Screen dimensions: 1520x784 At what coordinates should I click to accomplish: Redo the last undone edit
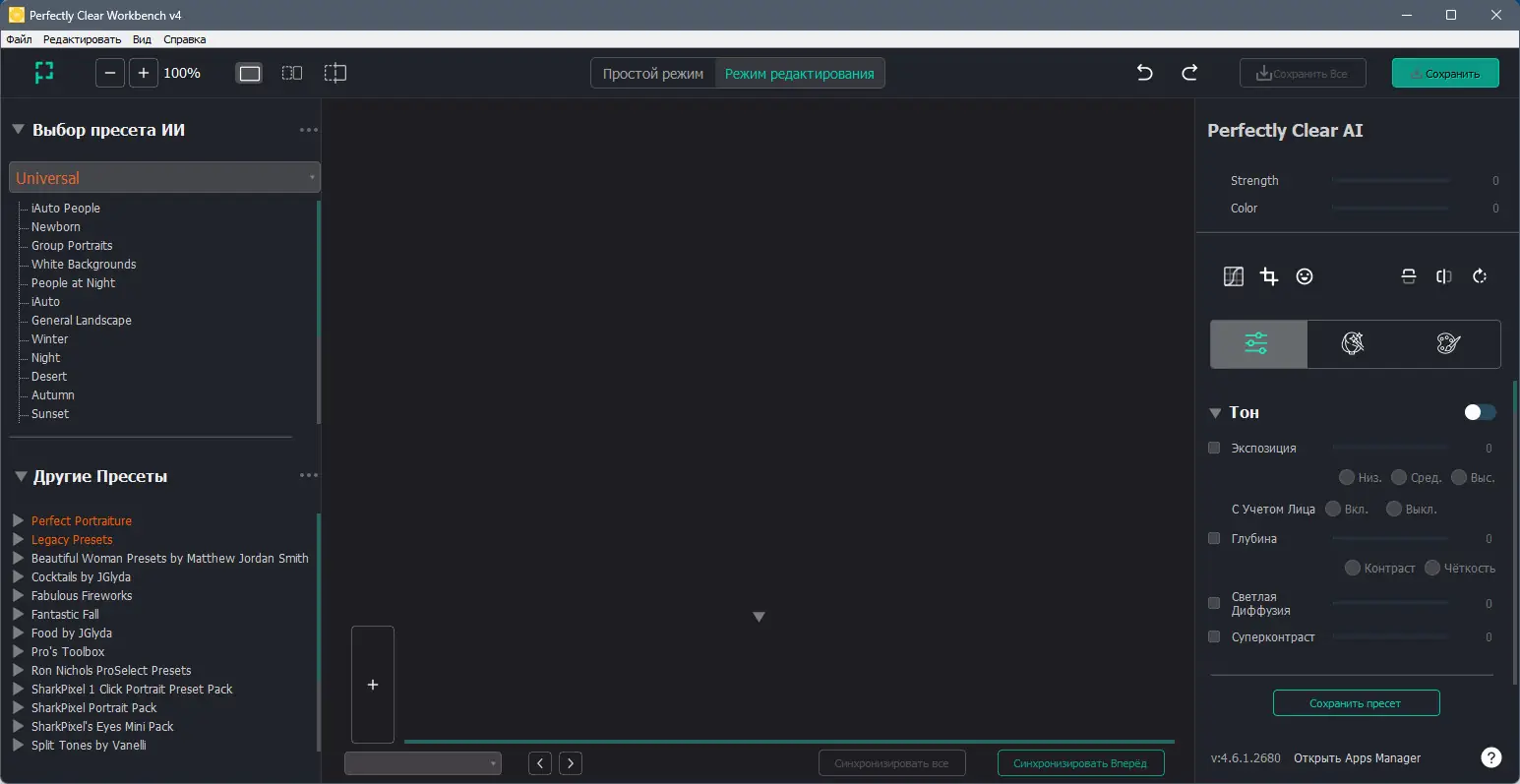[1189, 73]
